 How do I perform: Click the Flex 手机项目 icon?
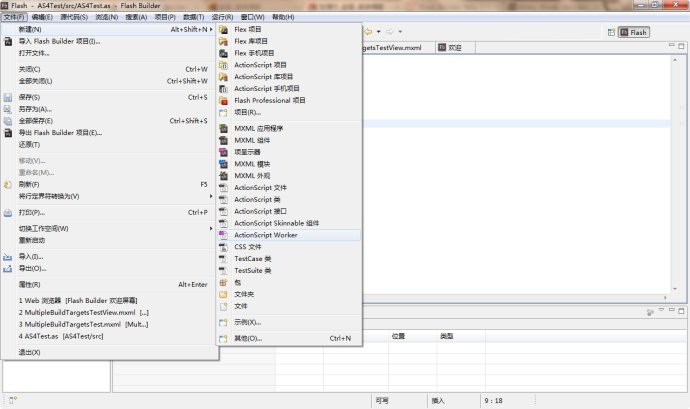(x=224, y=53)
